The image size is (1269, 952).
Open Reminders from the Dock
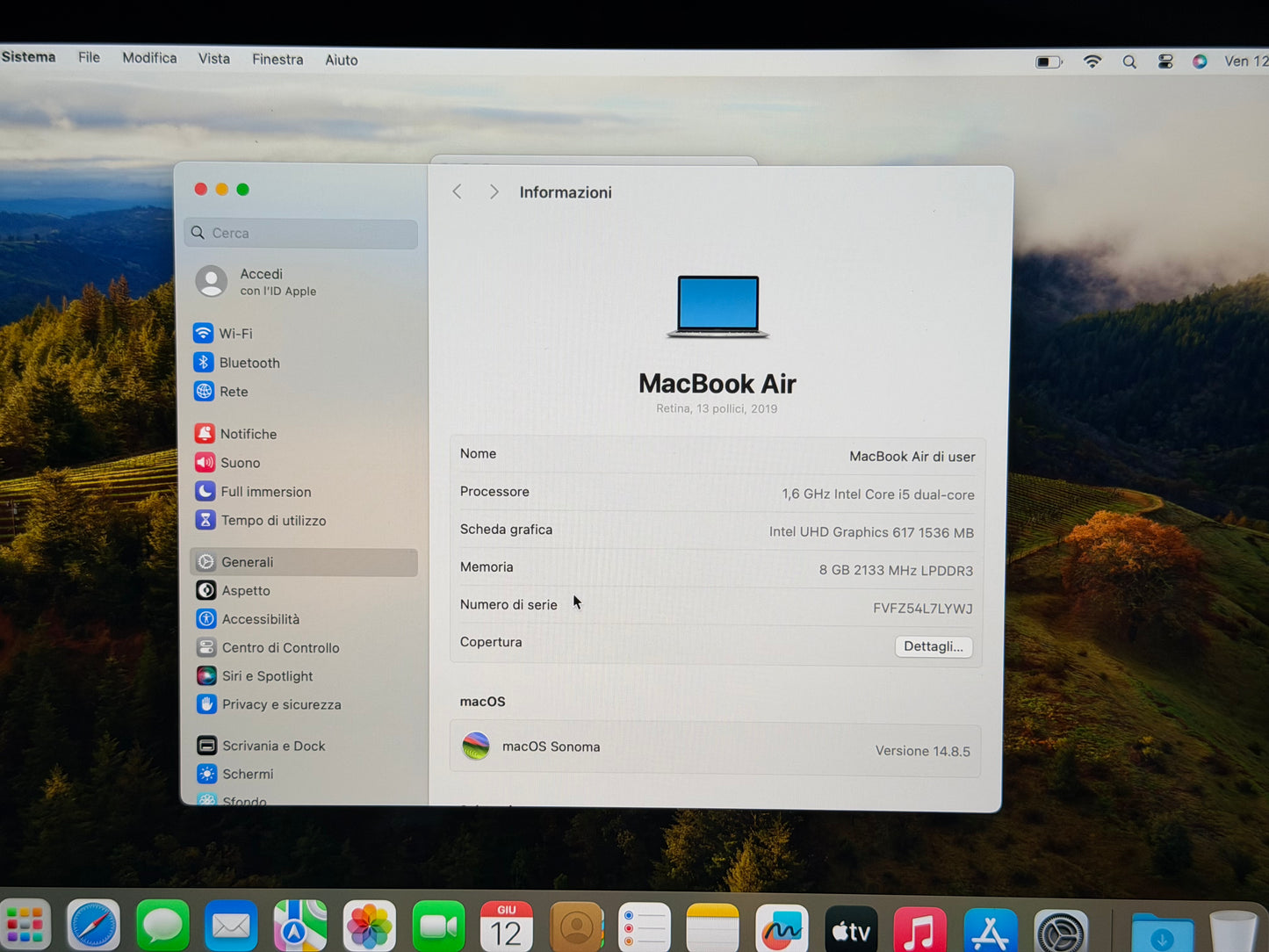645,927
